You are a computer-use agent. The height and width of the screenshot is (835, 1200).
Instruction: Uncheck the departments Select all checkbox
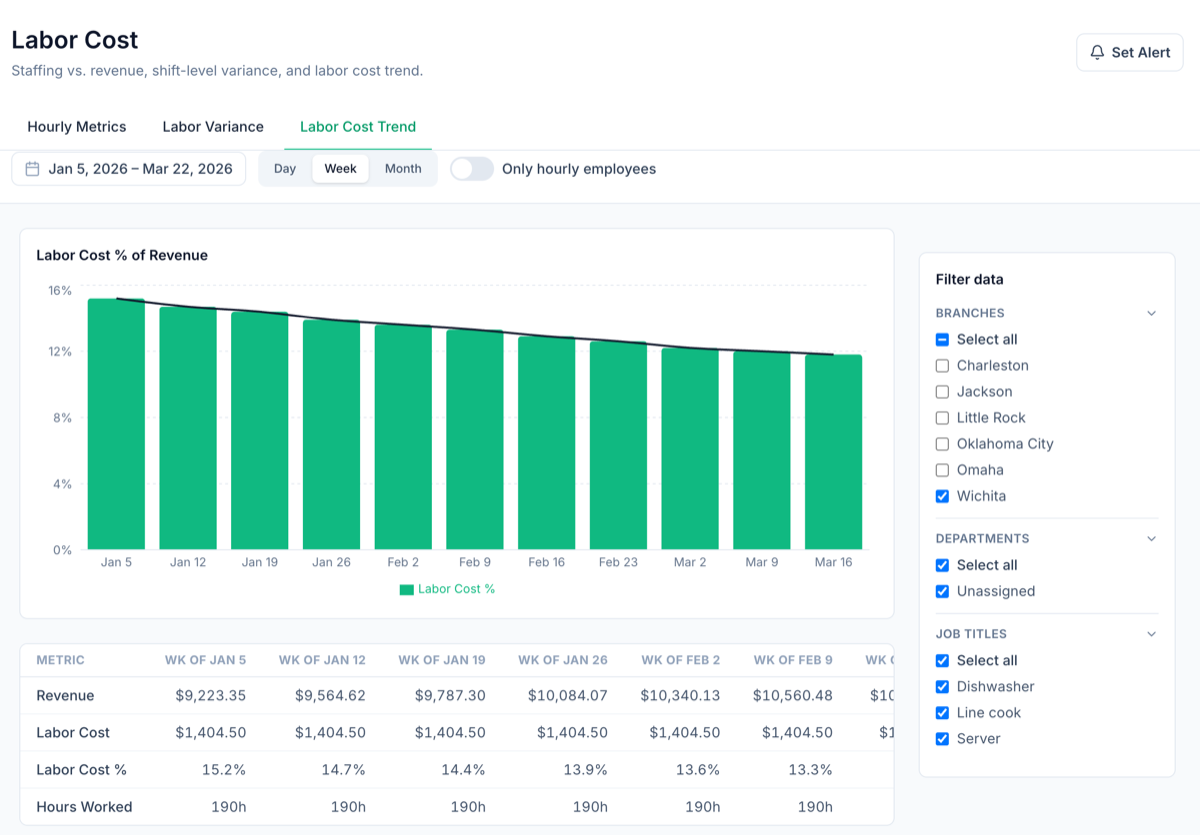(x=942, y=565)
